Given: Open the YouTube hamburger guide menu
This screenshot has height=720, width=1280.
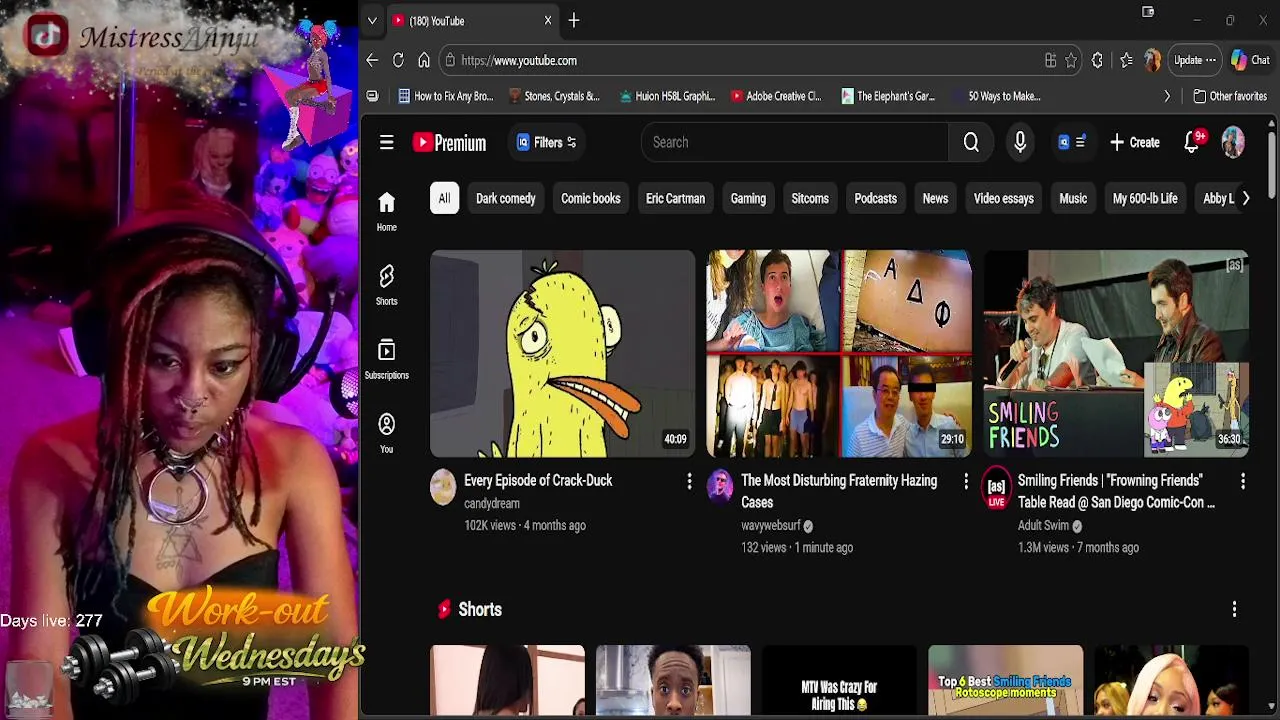Looking at the screenshot, I should pos(386,142).
